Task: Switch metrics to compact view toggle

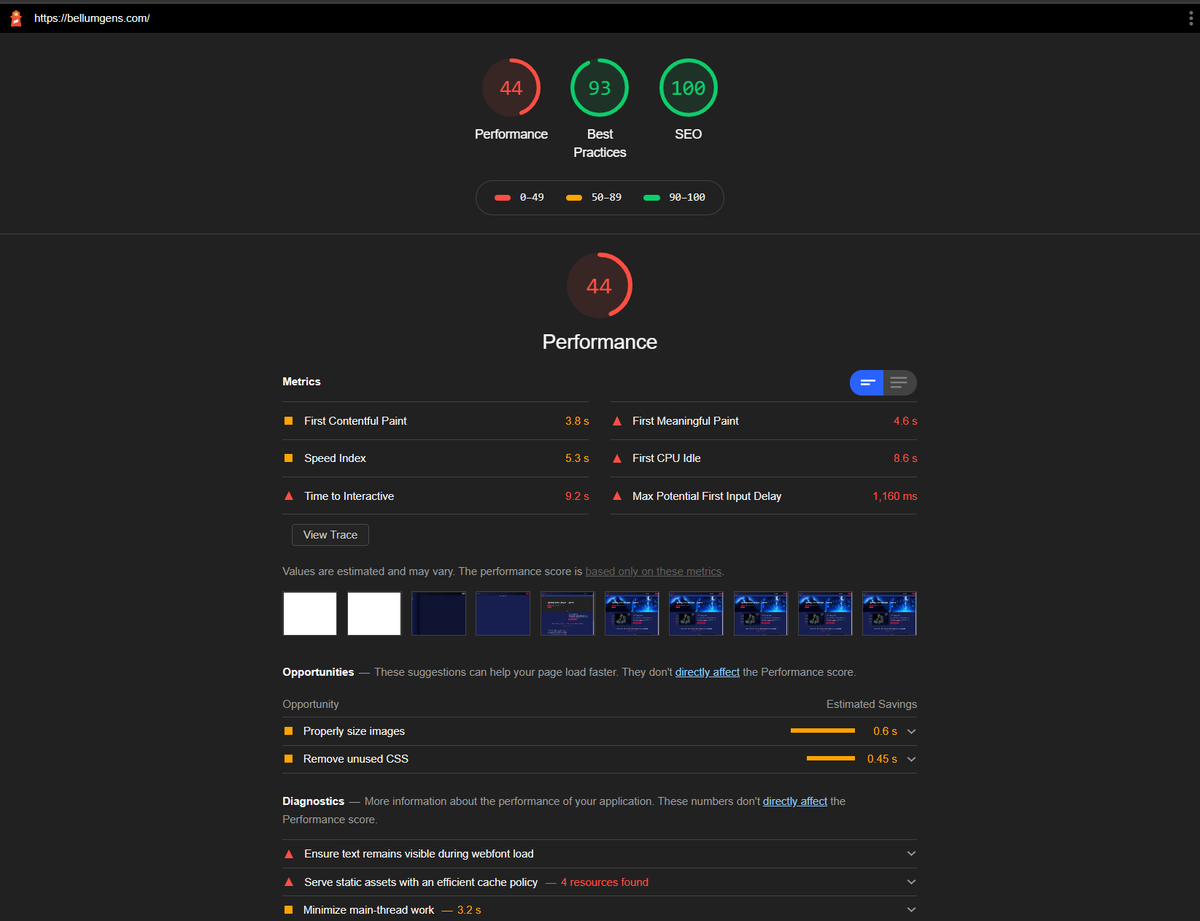Action: coord(867,383)
